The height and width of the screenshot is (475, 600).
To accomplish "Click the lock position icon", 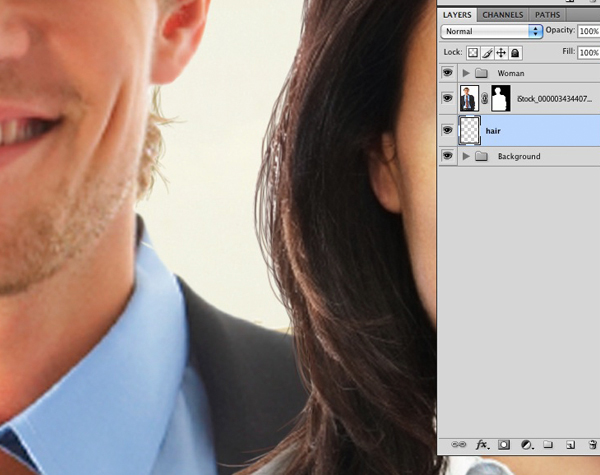I will click(x=501, y=52).
